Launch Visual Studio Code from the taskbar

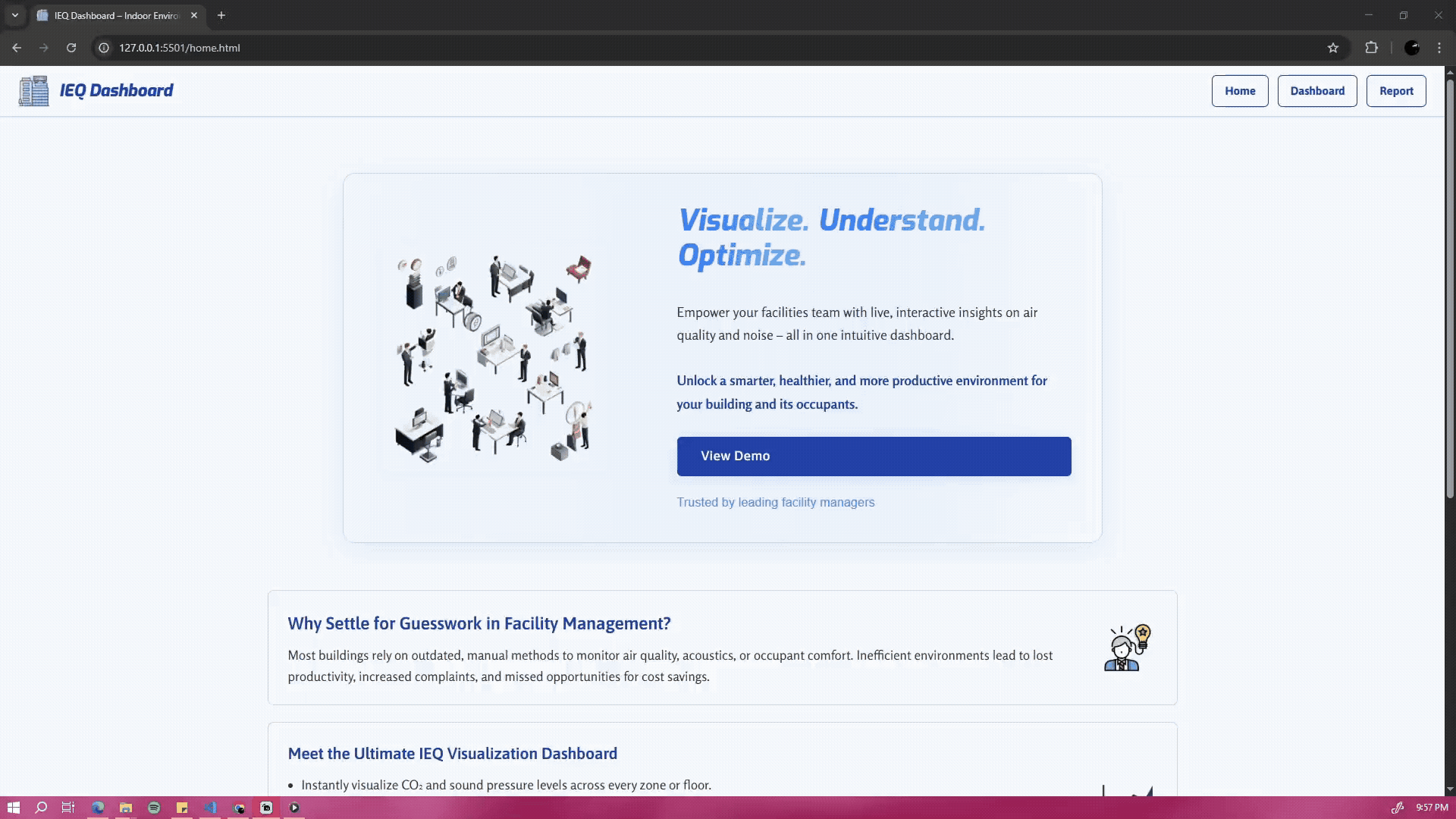click(210, 808)
